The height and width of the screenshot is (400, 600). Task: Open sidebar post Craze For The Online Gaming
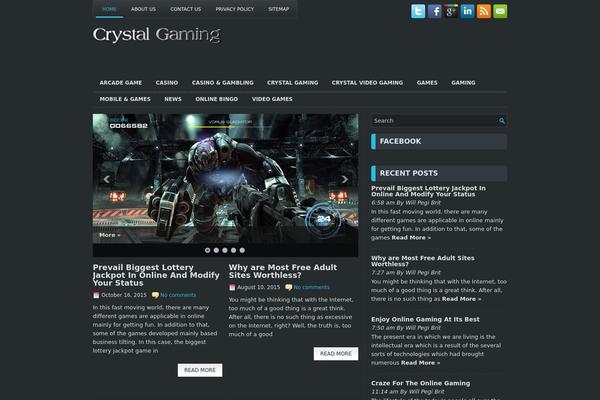[x=421, y=383]
